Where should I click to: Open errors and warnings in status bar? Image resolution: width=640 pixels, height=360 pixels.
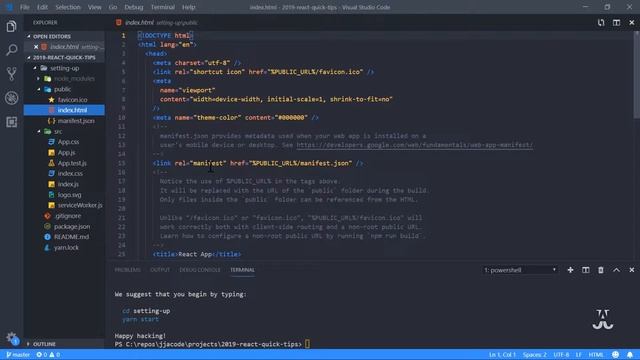pos(48,355)
